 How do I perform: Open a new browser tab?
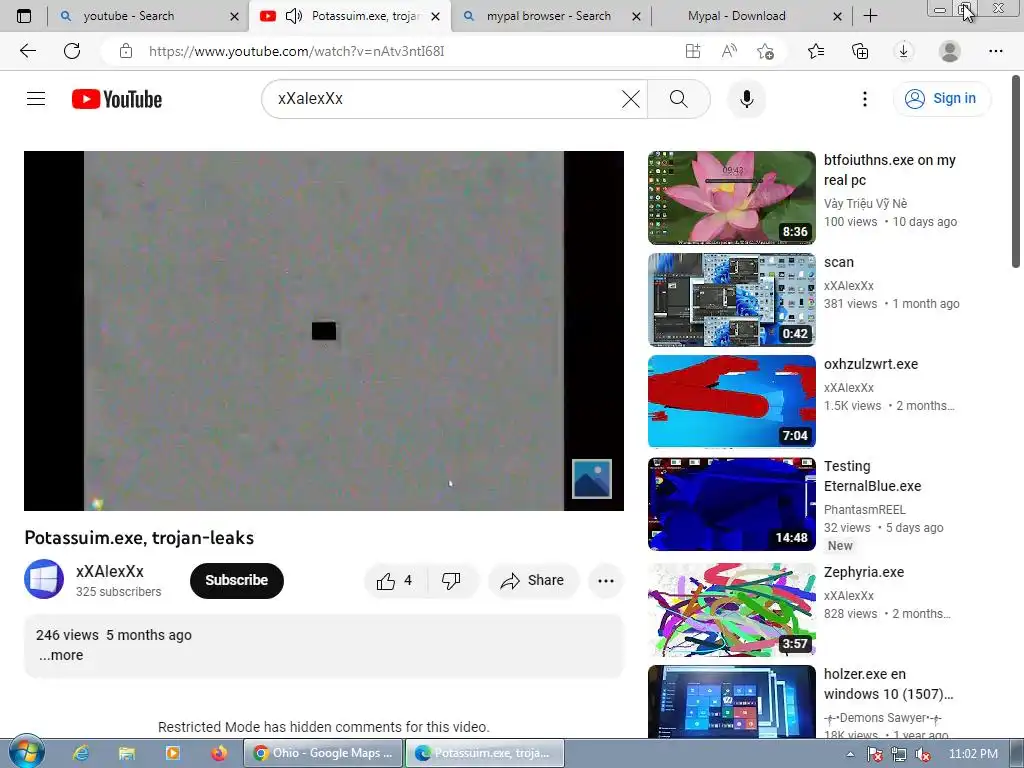tap(871, 16)
